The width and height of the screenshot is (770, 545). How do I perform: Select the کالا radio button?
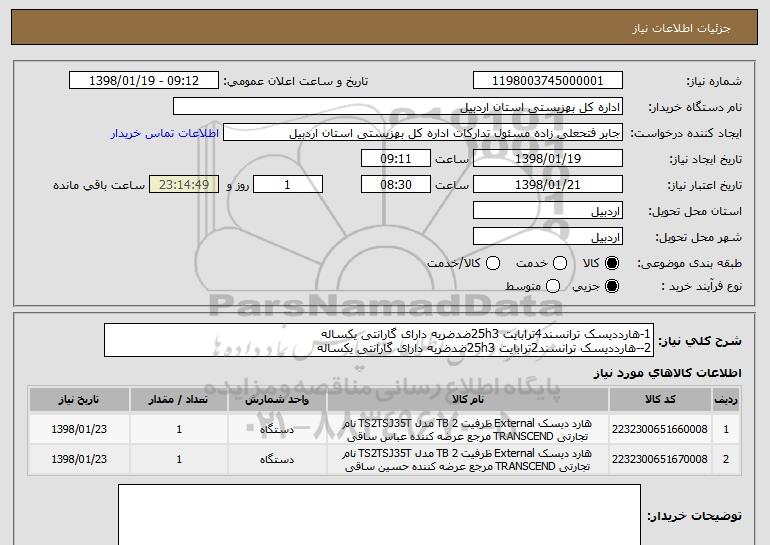612,263
